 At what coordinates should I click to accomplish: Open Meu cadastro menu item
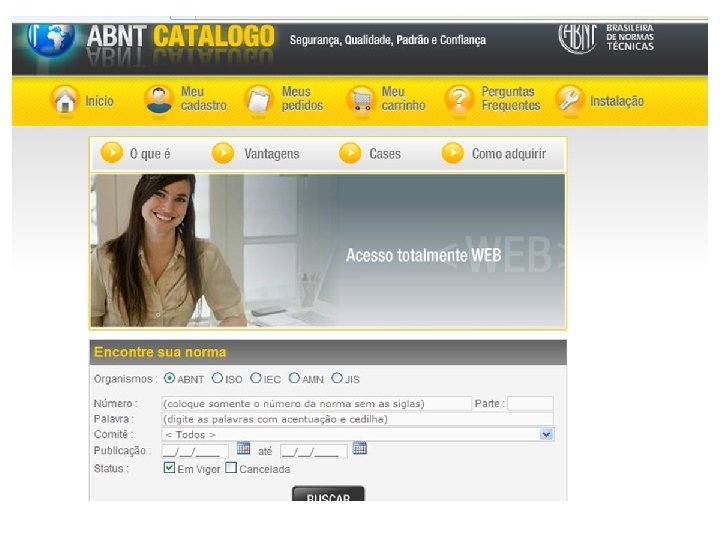[x=203, y=99]
